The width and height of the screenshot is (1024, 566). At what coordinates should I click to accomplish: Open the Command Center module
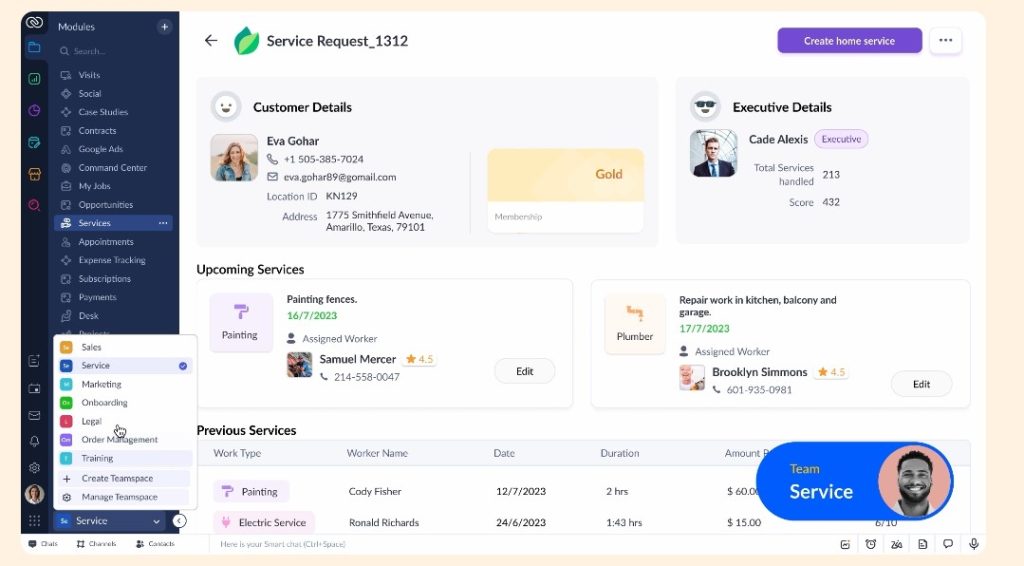pyautogui.click(x=113, y=168)
